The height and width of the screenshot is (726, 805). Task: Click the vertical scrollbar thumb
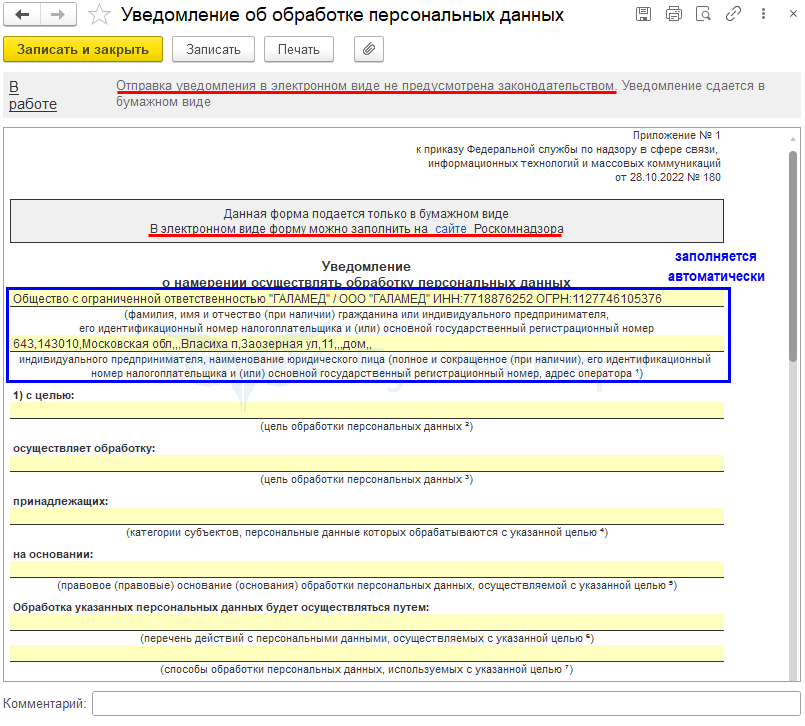(793, 257)
